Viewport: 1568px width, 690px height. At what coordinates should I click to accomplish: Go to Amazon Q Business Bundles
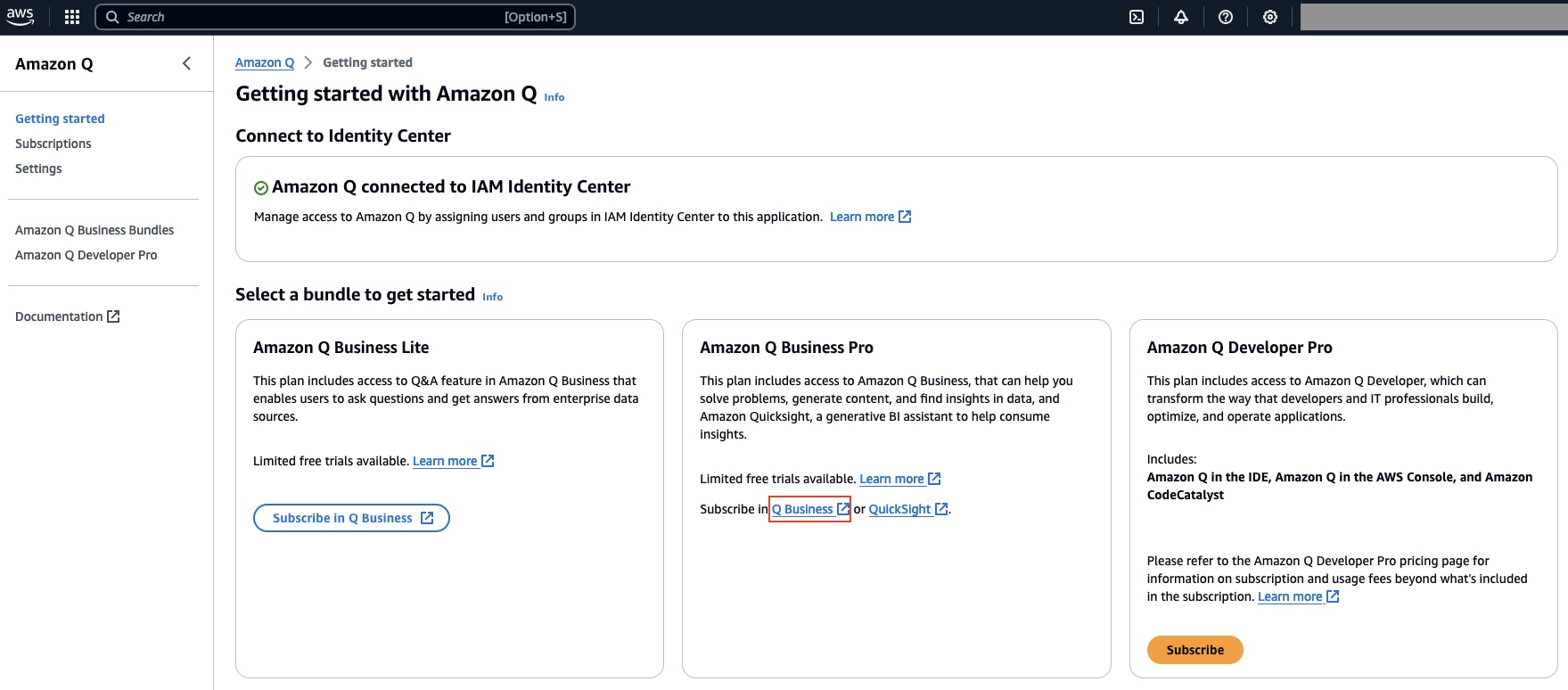click(x=94, y=230)
